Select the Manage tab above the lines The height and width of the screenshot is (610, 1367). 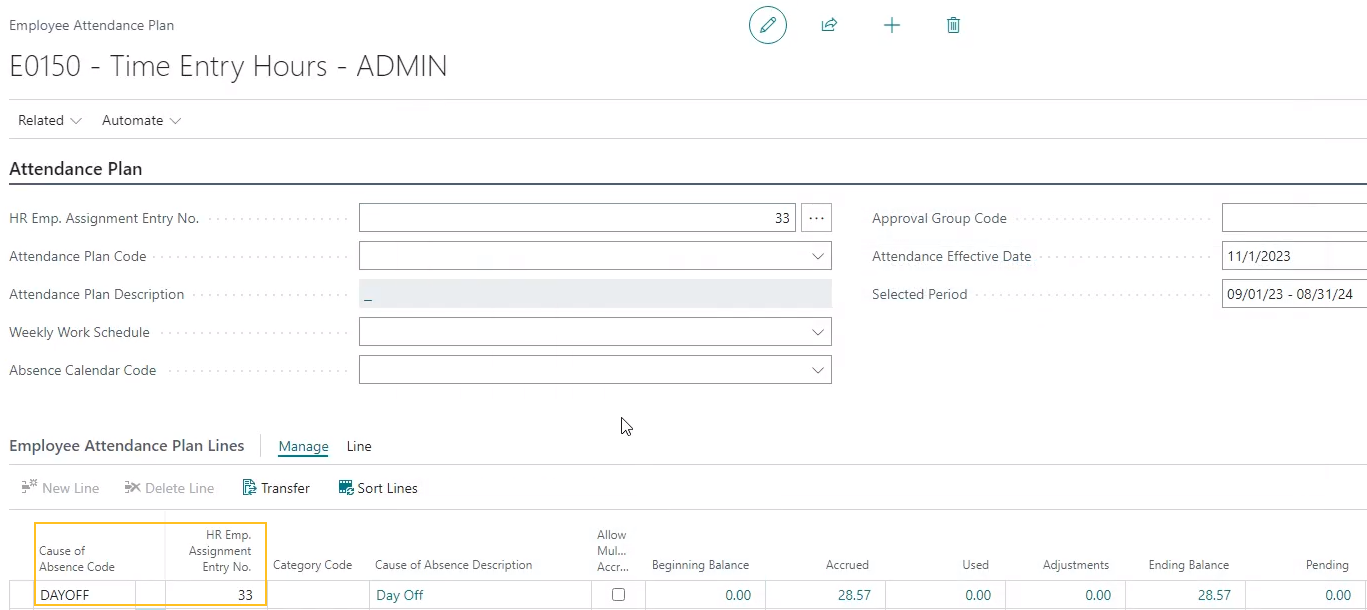click(x=303, y=447)
